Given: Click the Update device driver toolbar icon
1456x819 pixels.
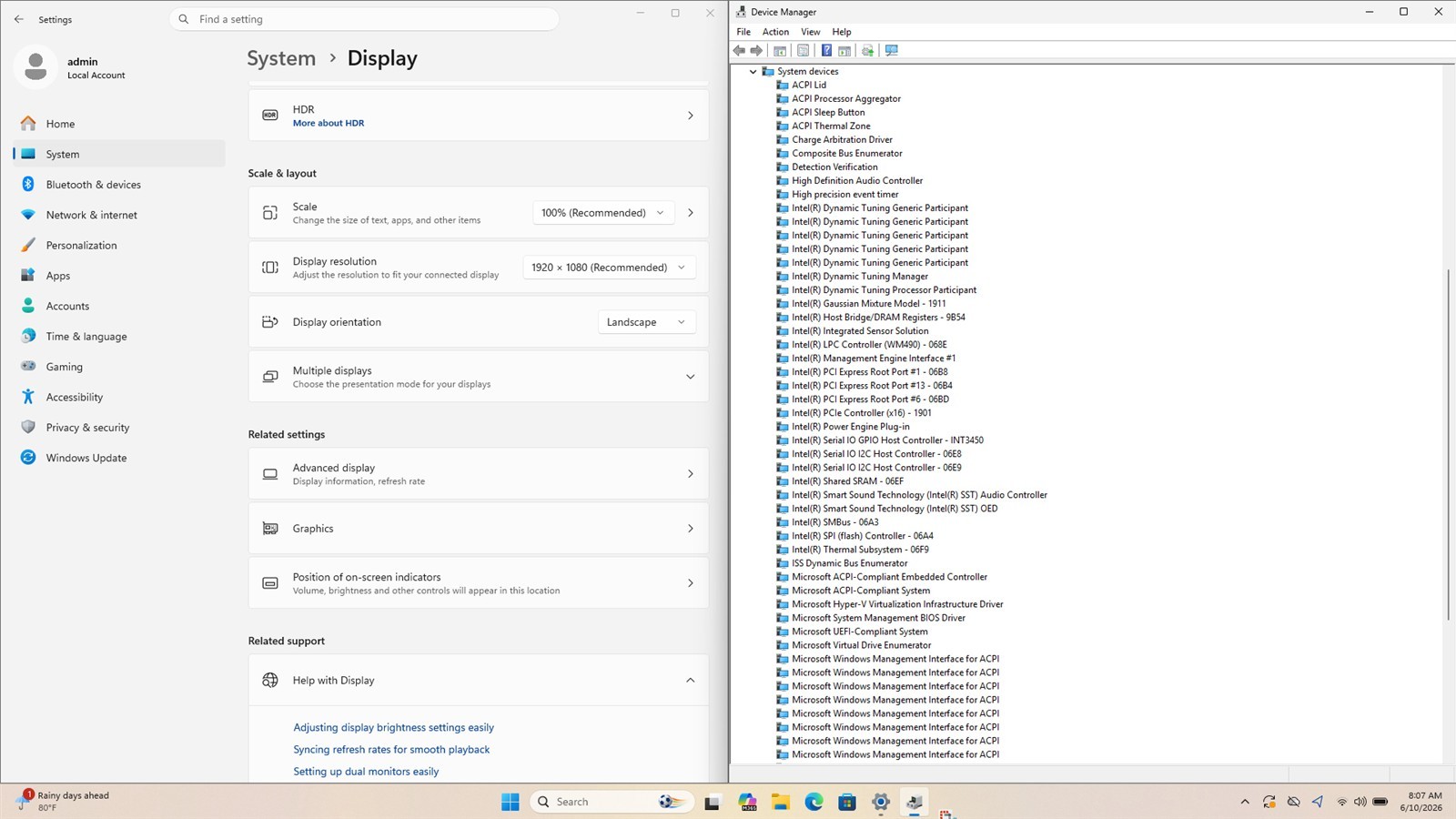Looking at the screenshot, I should click(x=868, y=51).
